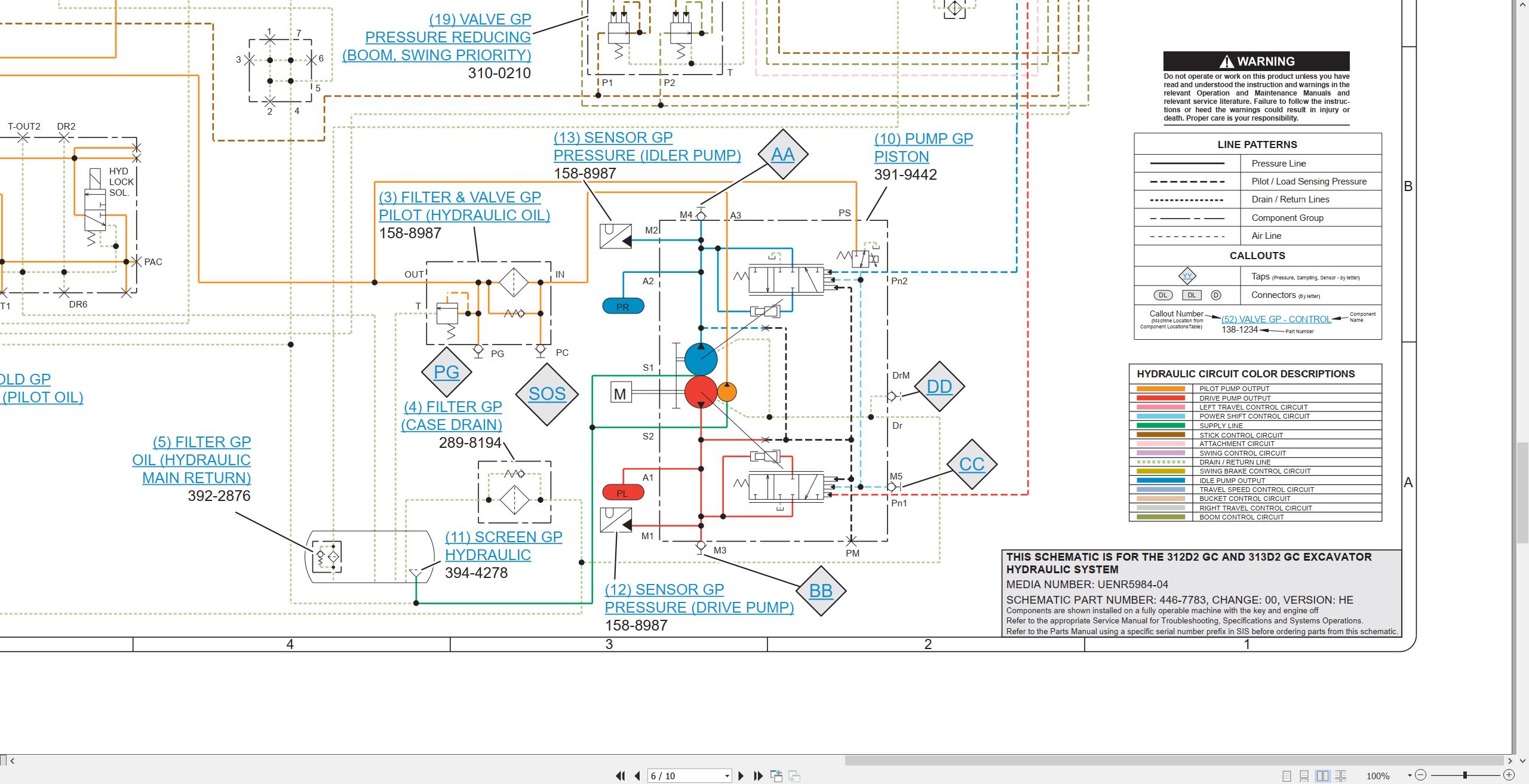Viewport: 1529px width, 784px height.
Task: Click the (PILOT OIL) partial link at left
Action: click(x=42, y=397)
